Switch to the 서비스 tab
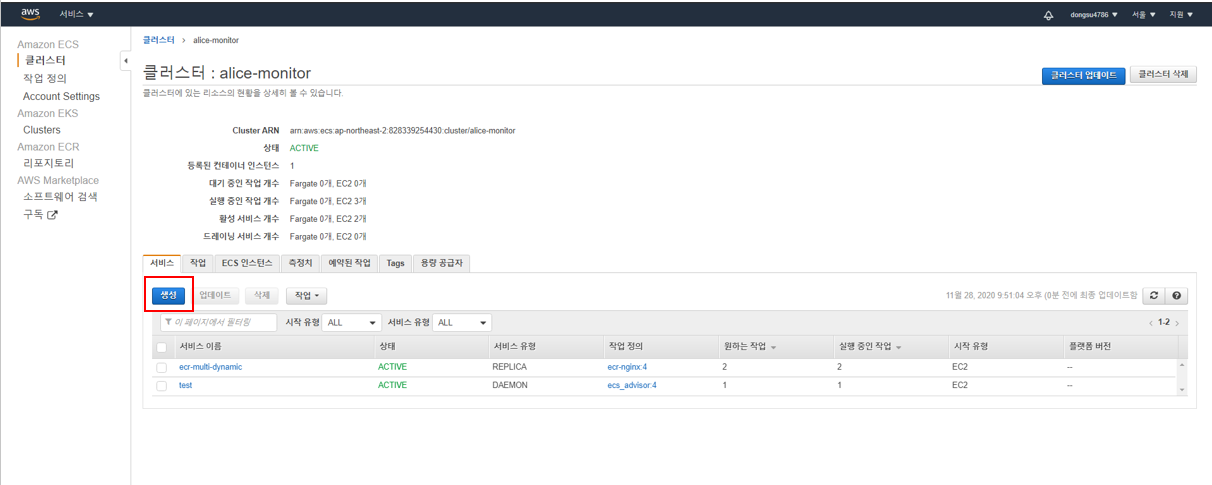 pos(161,263)
